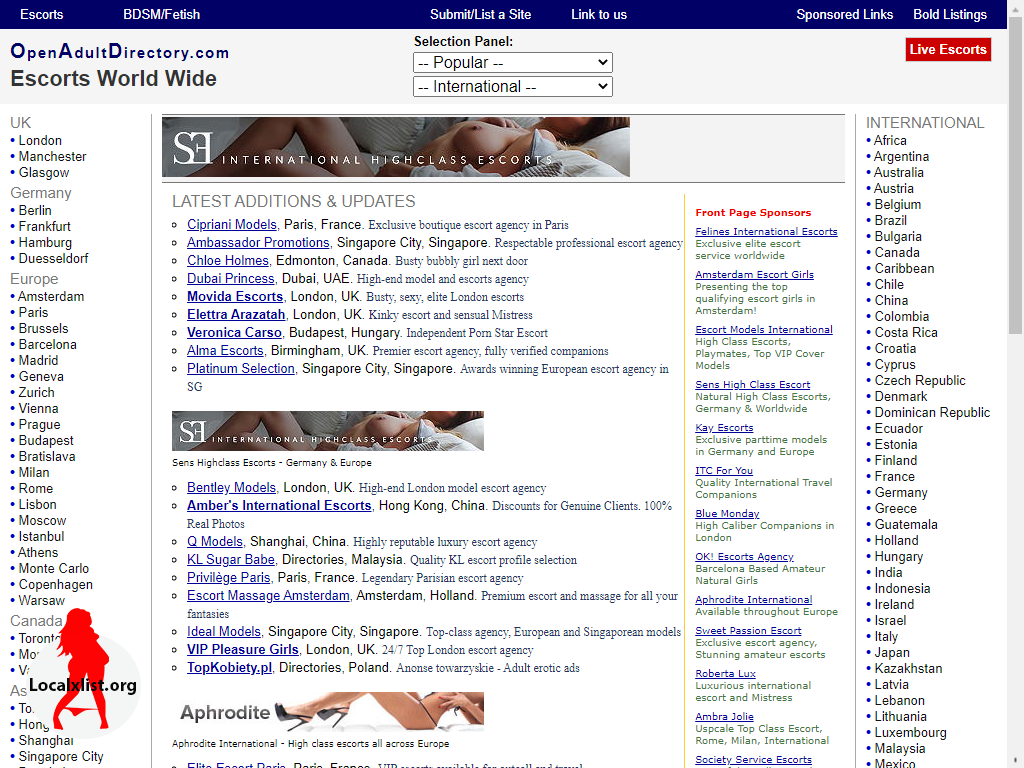This screenshot has height=768, width=1024.
Task: Select Japan in the International list
Action: pos(892,652)
